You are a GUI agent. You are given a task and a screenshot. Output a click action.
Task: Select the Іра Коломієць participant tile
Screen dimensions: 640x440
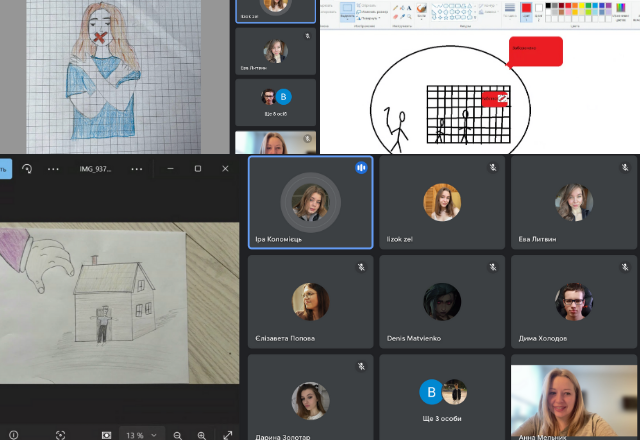310,203
